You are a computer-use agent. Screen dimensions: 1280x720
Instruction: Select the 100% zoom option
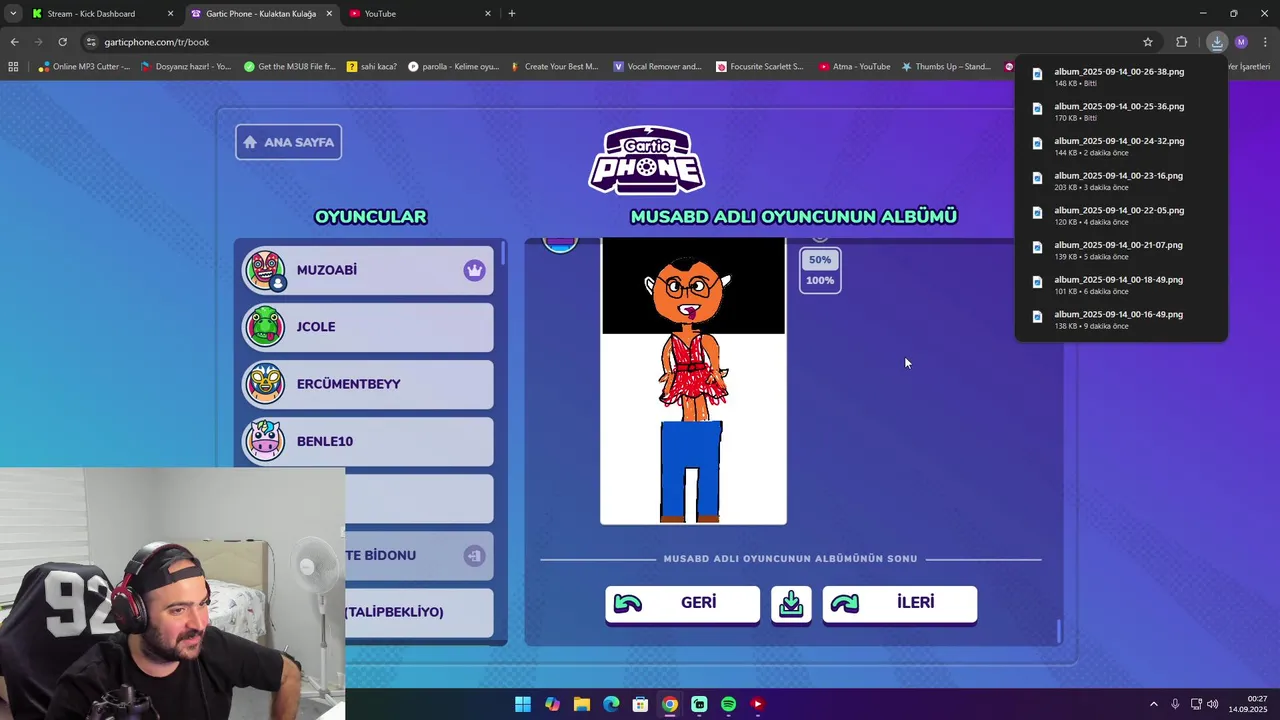[820, 280]
